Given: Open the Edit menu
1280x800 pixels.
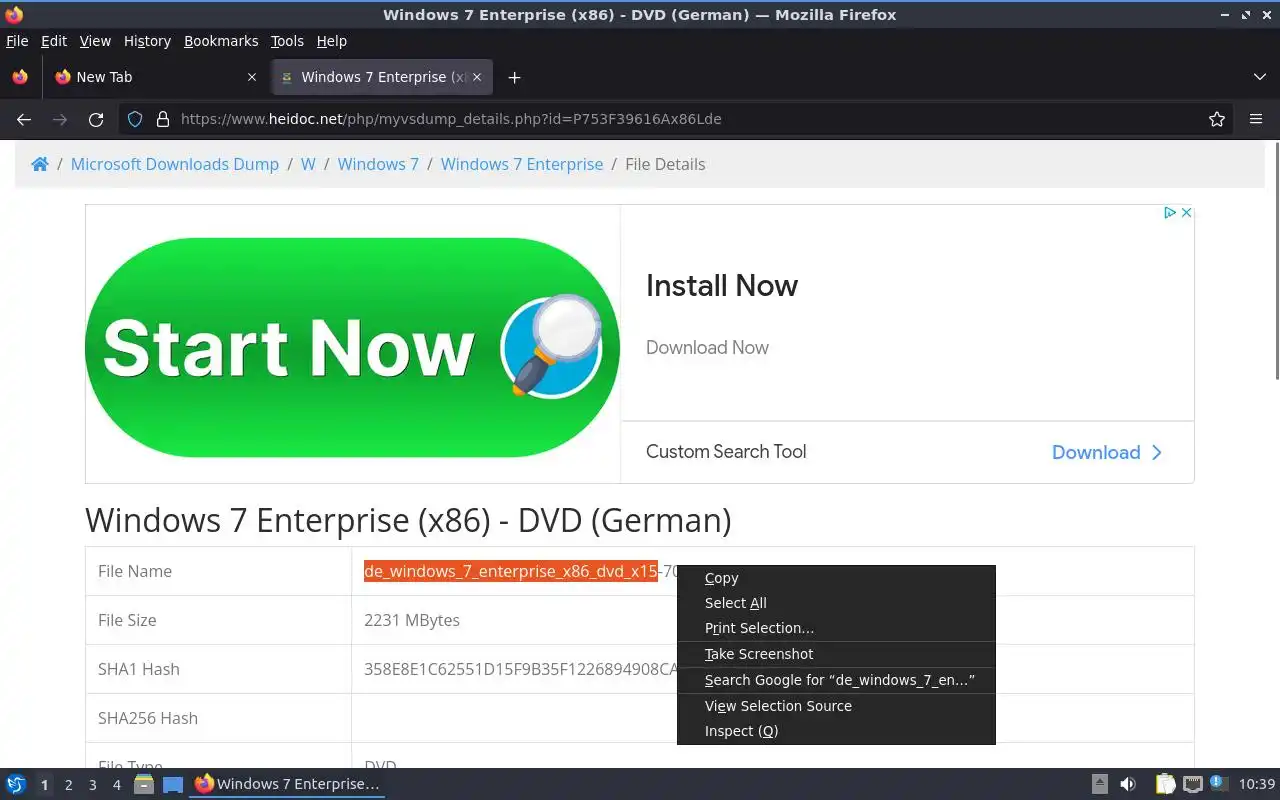Looking at the screenshot, I should point(54,41).
